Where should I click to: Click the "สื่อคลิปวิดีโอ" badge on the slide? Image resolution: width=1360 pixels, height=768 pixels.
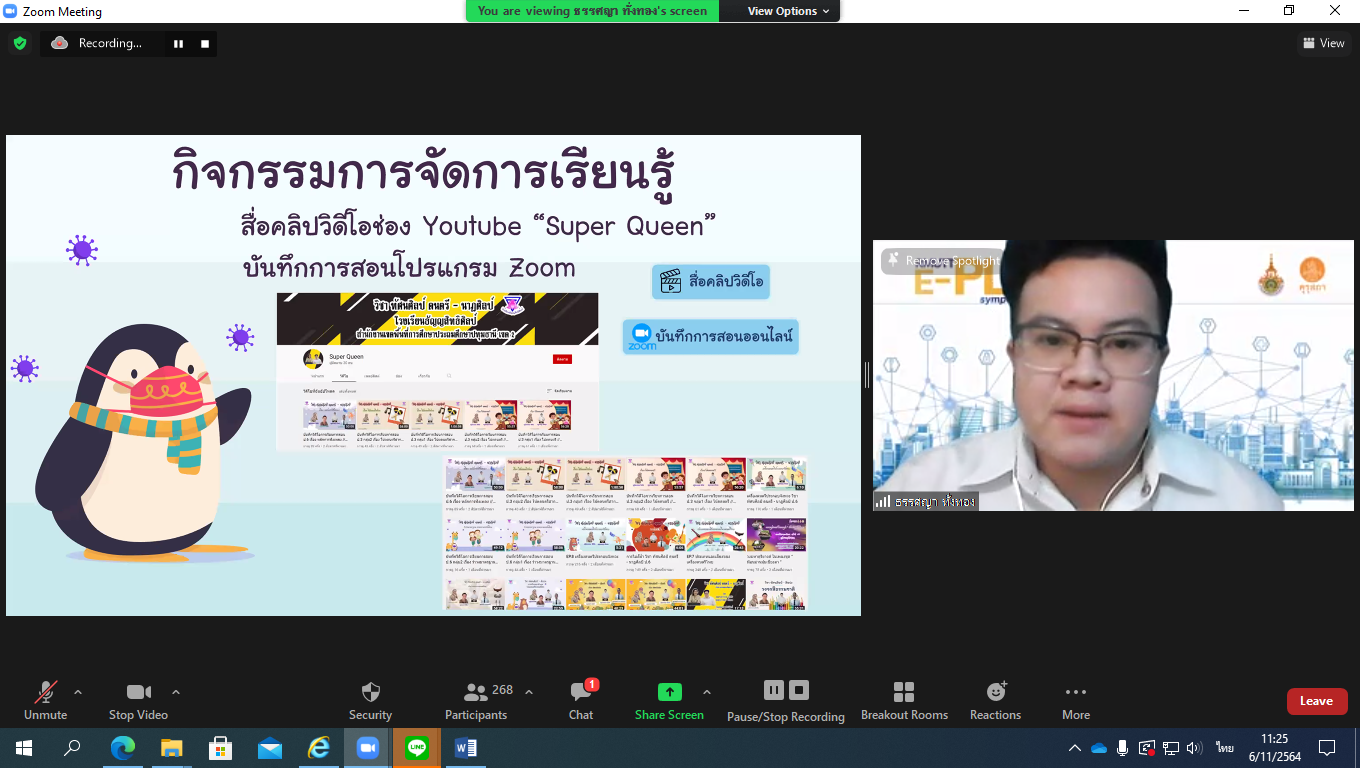tap(711, 282)
